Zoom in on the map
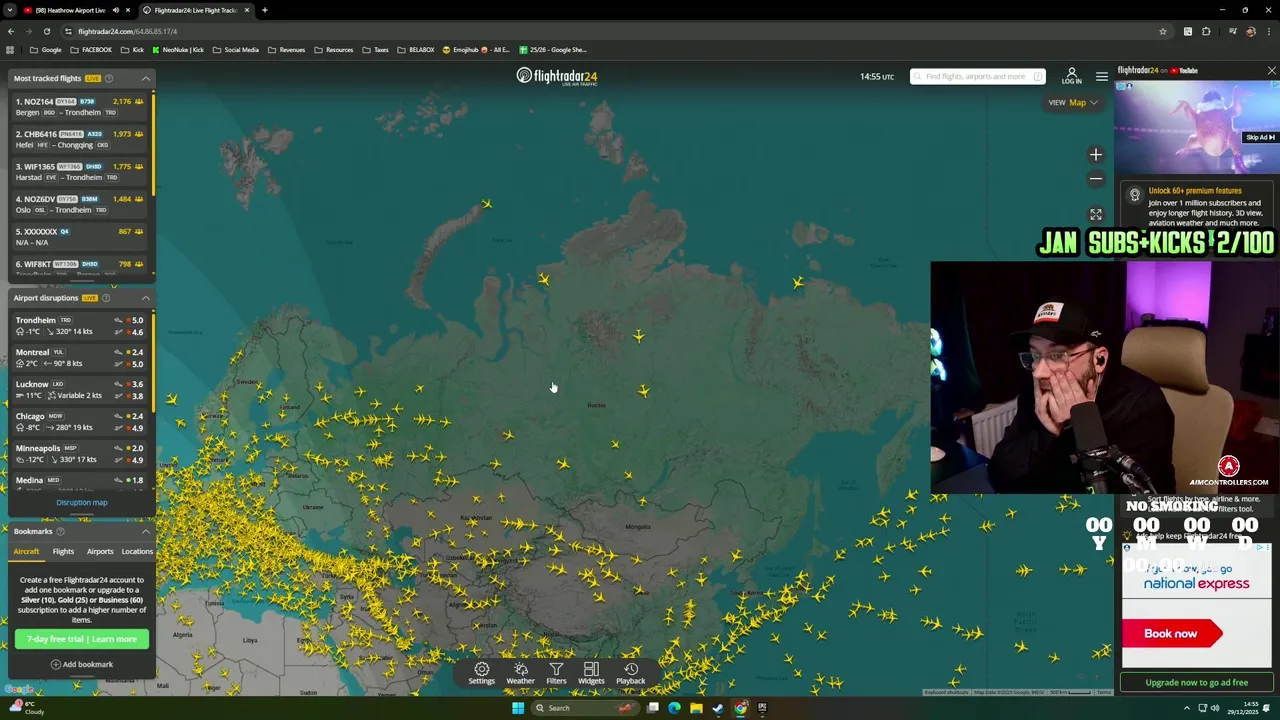 coord(1096,154)
